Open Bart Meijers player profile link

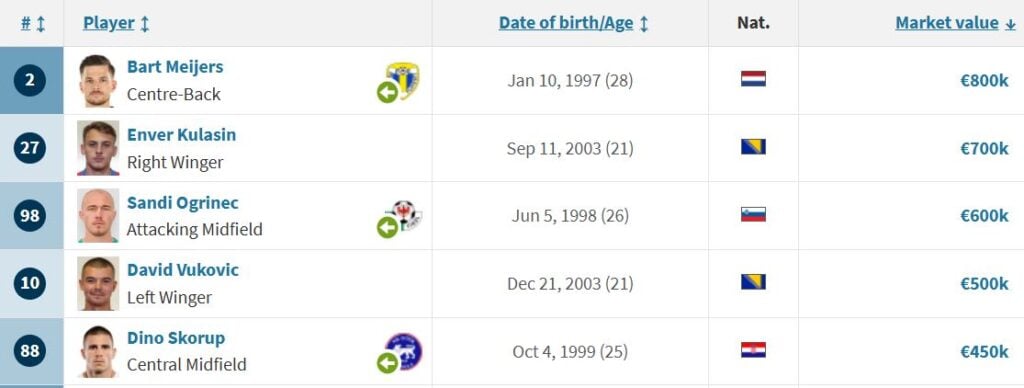[x=174, y=67]
